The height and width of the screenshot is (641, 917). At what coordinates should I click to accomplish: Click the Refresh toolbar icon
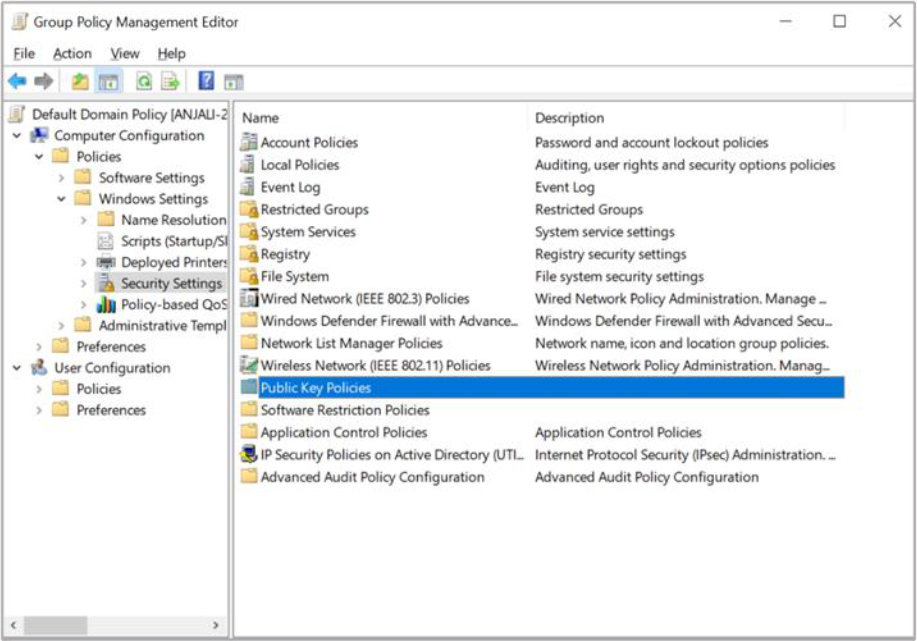144,82
